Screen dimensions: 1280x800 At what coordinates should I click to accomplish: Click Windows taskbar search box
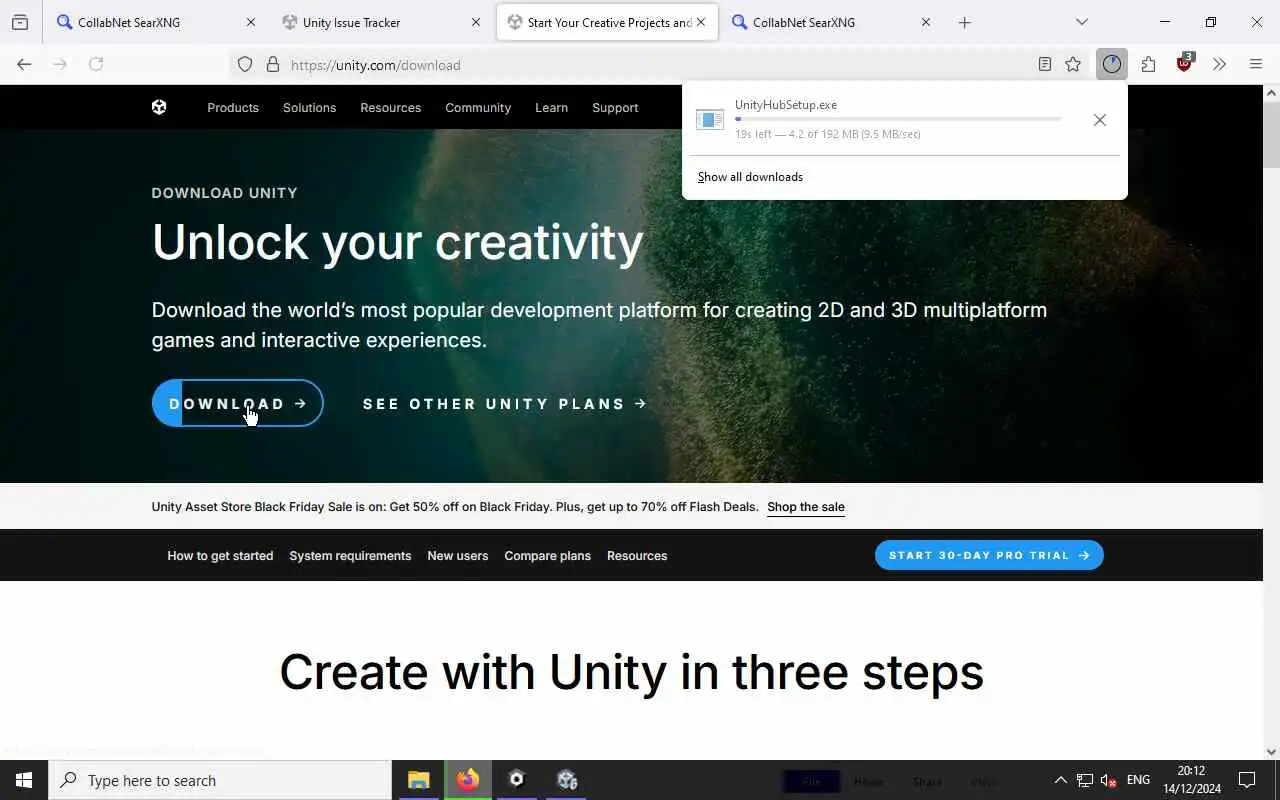tap(220, 780)
